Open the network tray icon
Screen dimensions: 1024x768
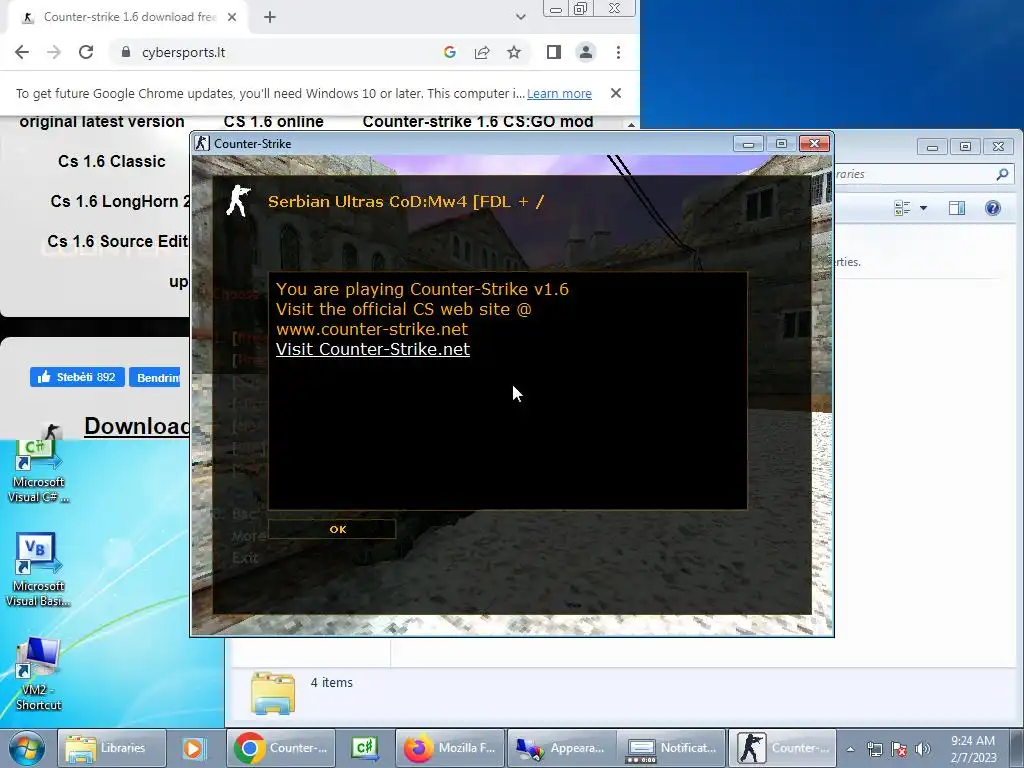[874, 749]
